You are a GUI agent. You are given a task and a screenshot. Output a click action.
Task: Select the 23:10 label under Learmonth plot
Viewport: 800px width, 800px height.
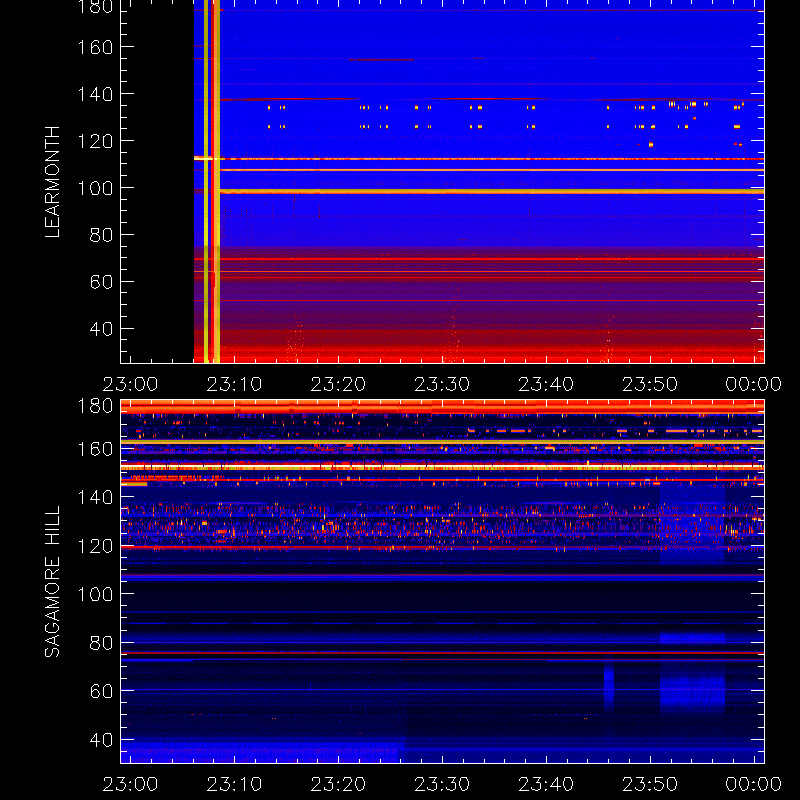(234, 384)
